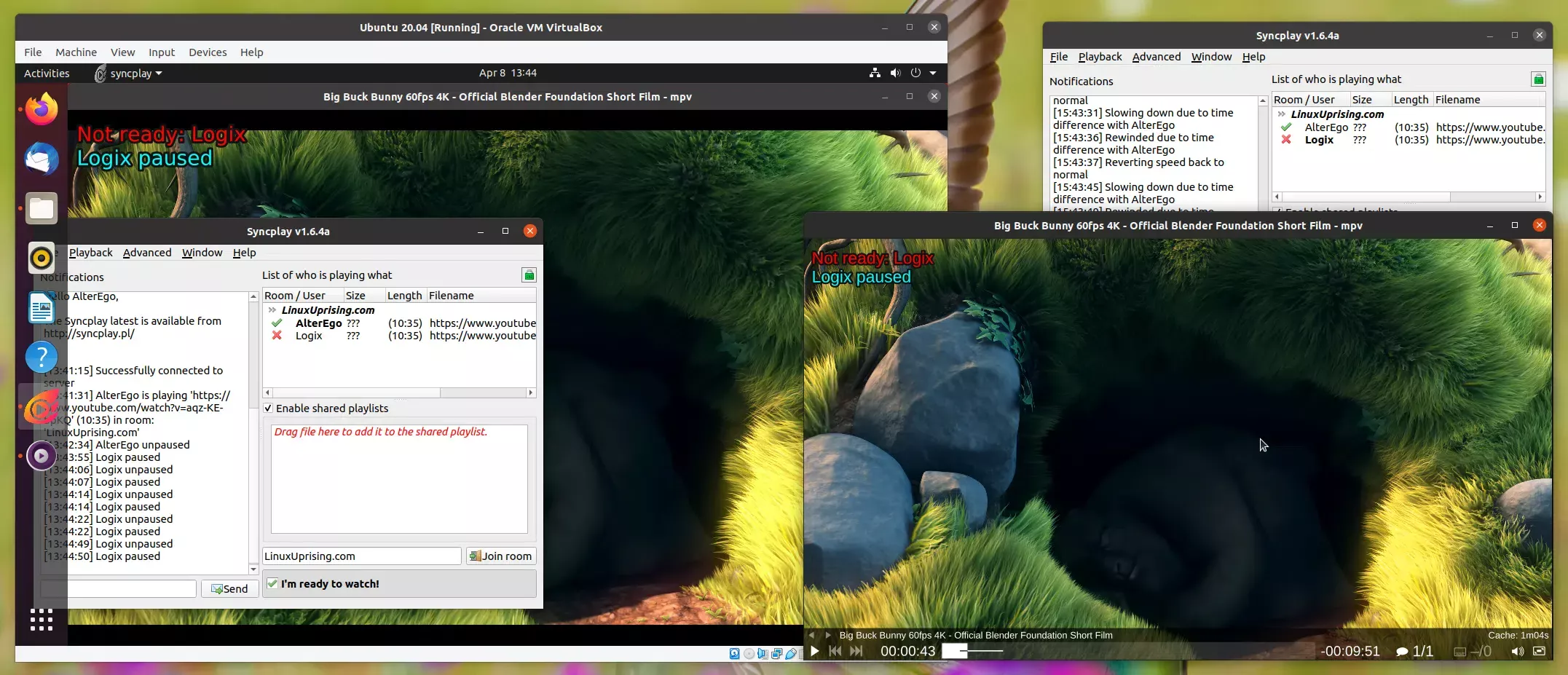Select the mpv player icon in the dock
The image size is (1568, 675).
42,456
